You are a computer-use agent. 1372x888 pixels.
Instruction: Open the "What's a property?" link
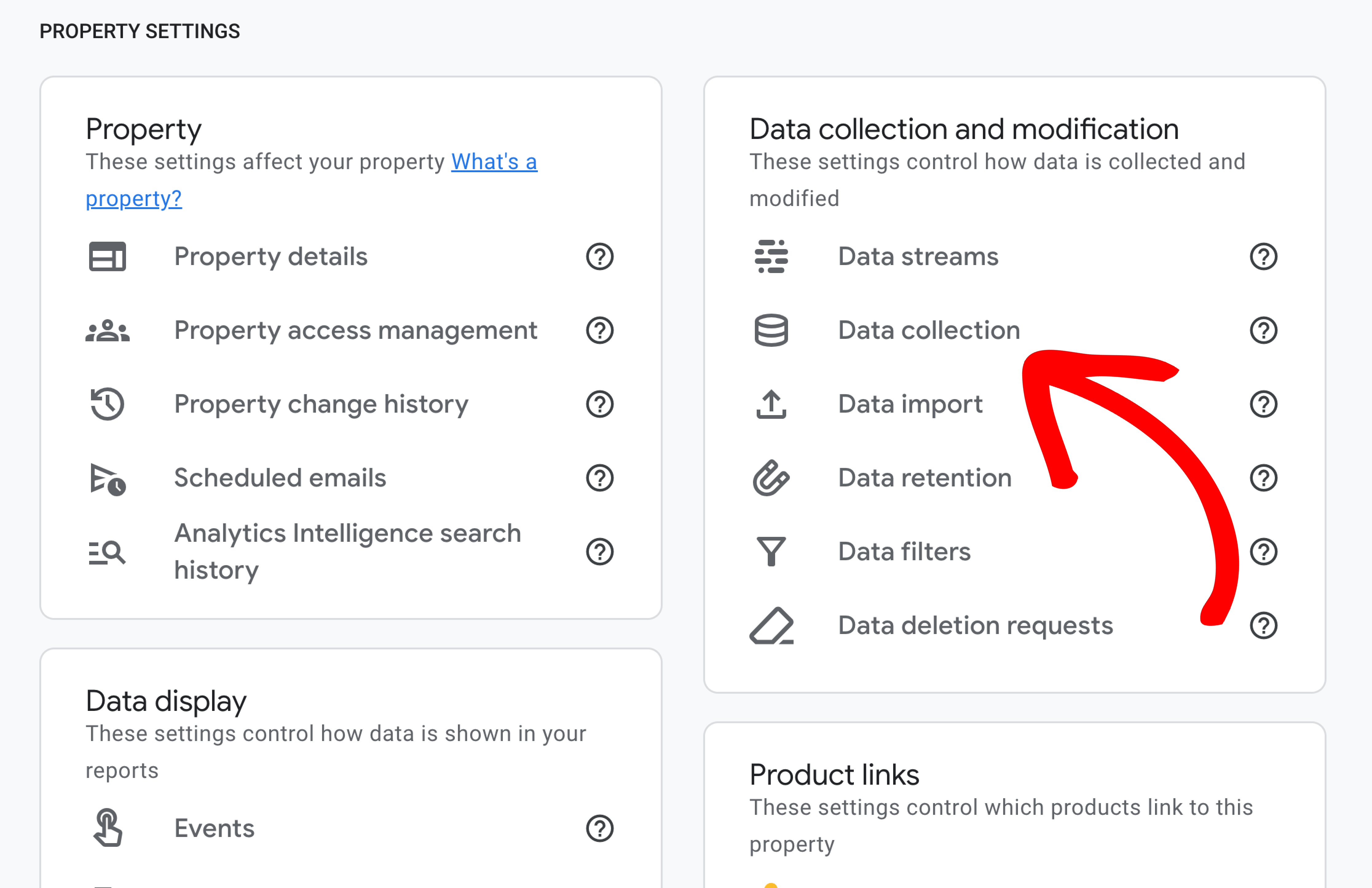coord(312,180)
